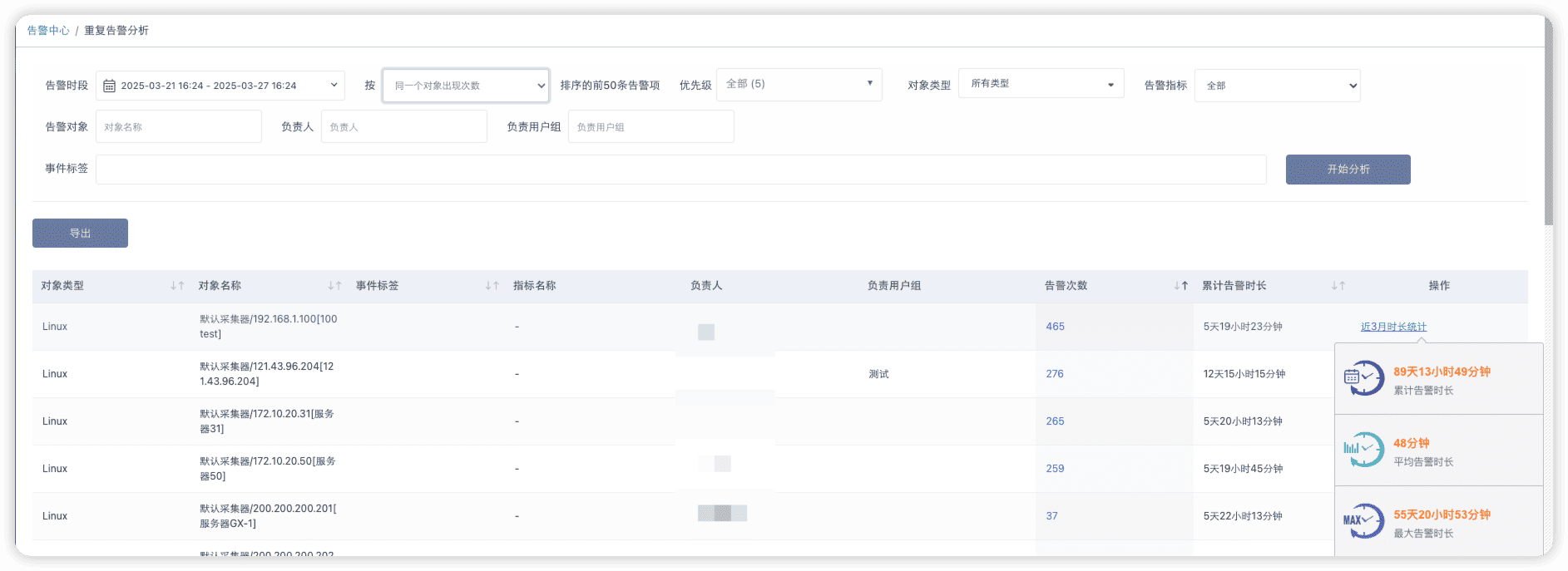Open the 同一个对象出现次数 sort dropdown
This screenshot has height=571, width=1568.
click(466, 86)
